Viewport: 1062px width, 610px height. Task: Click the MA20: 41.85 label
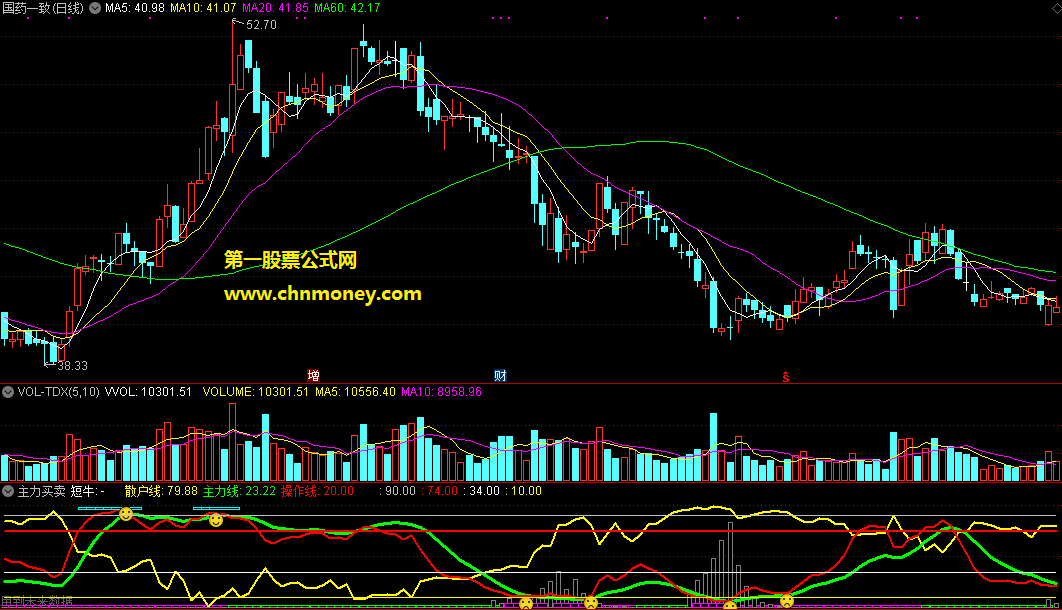click(275, 8)
